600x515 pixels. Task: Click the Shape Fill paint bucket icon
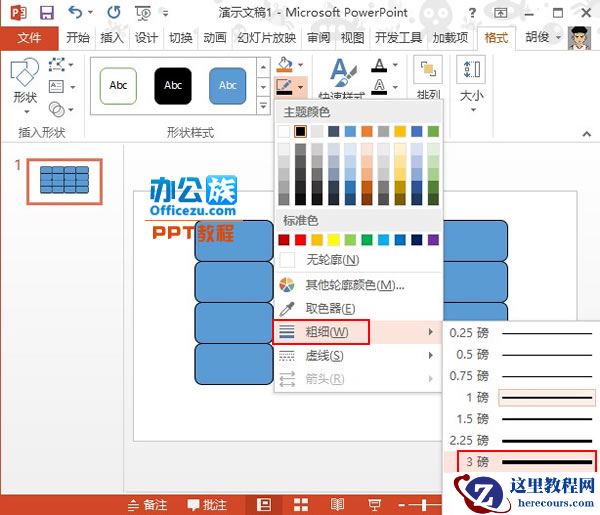click(285, 65)
